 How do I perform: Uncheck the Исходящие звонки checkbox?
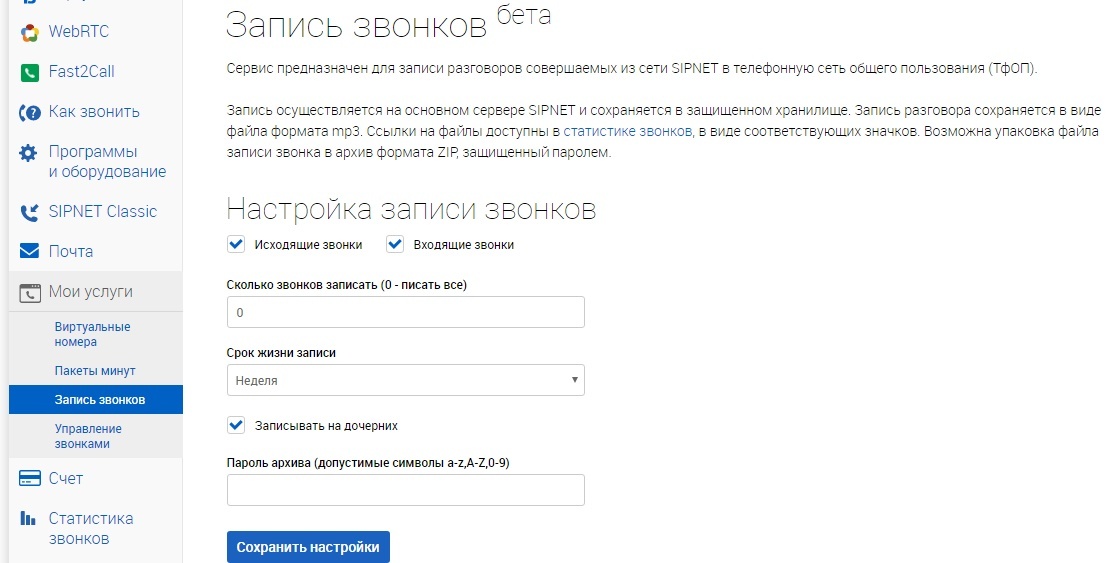(x=236, y=244)
